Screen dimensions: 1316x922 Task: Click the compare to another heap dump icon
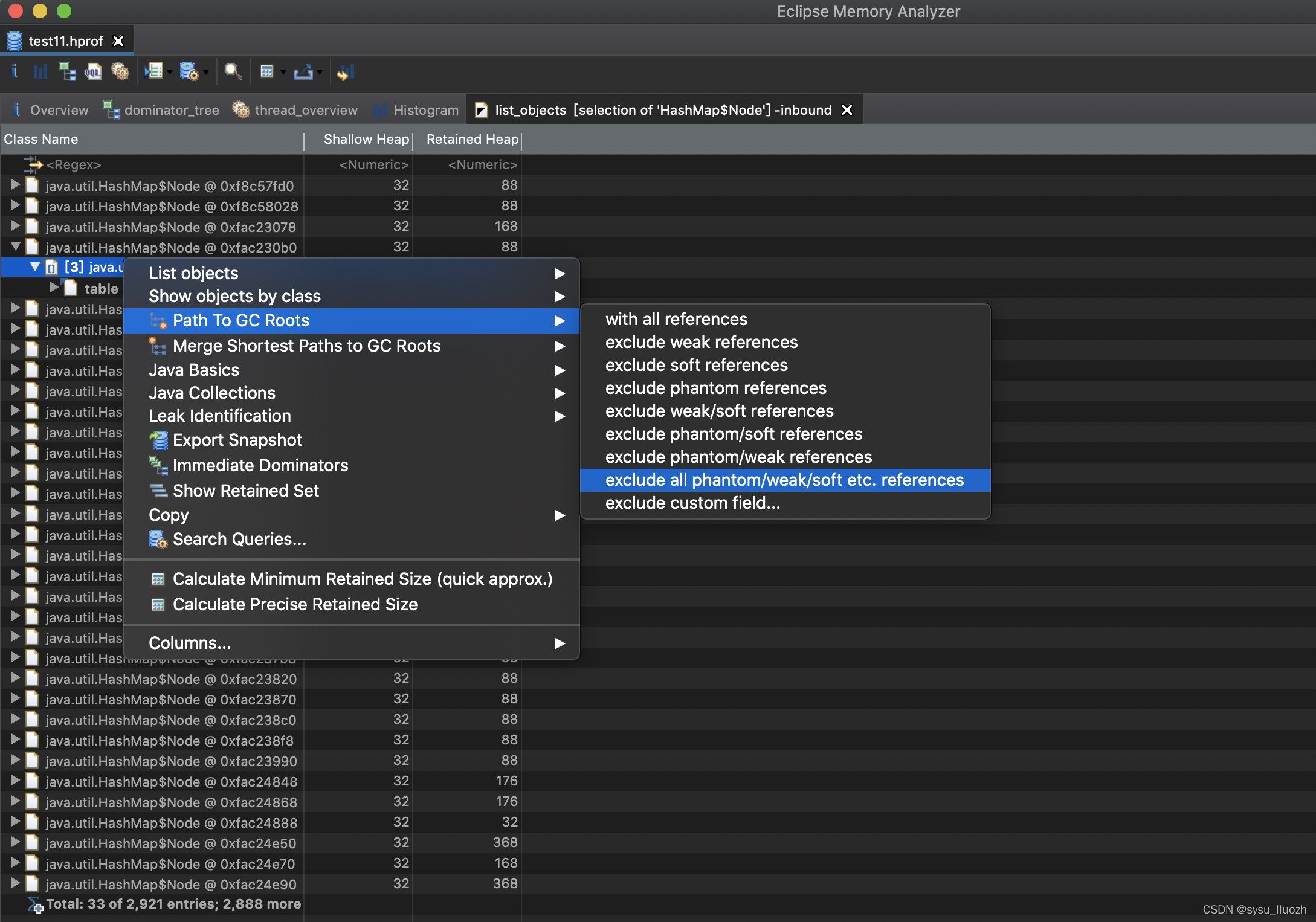click(x=346, y=72)
